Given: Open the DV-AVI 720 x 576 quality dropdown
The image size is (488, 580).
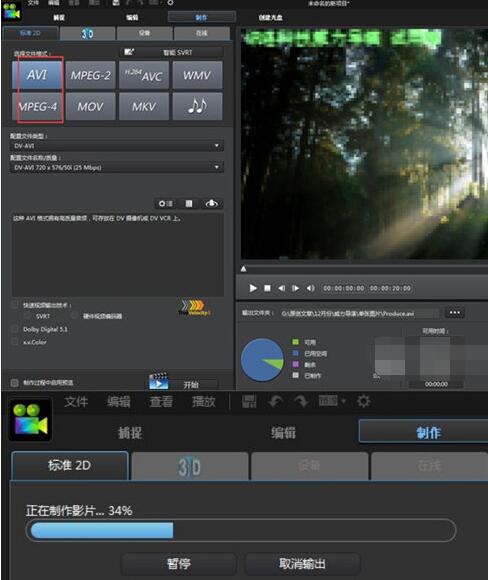Looking at the screenshot, I should pos(116,168).
